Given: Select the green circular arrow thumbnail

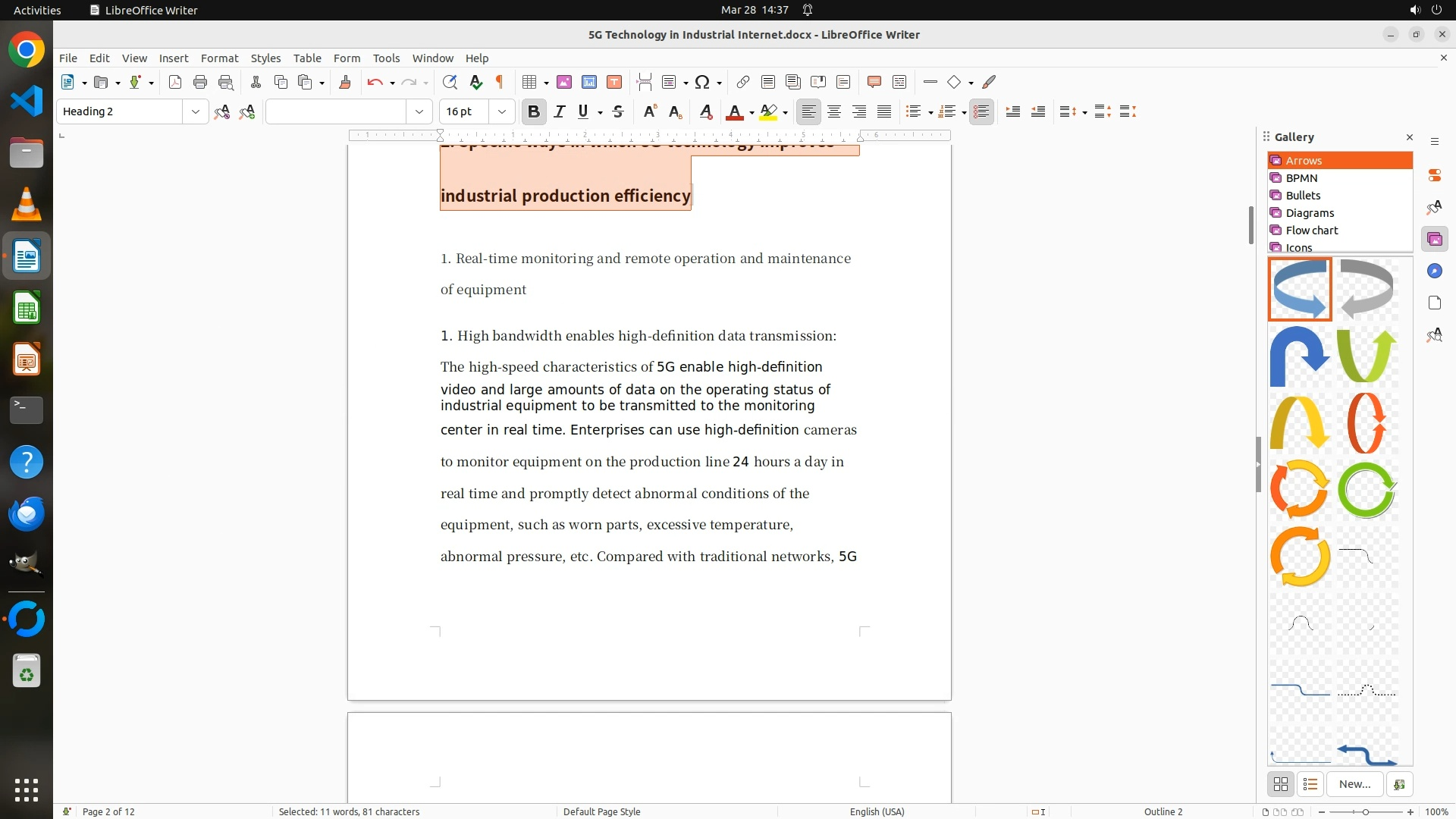Looking at the screenshot, I should (1367, 491).
